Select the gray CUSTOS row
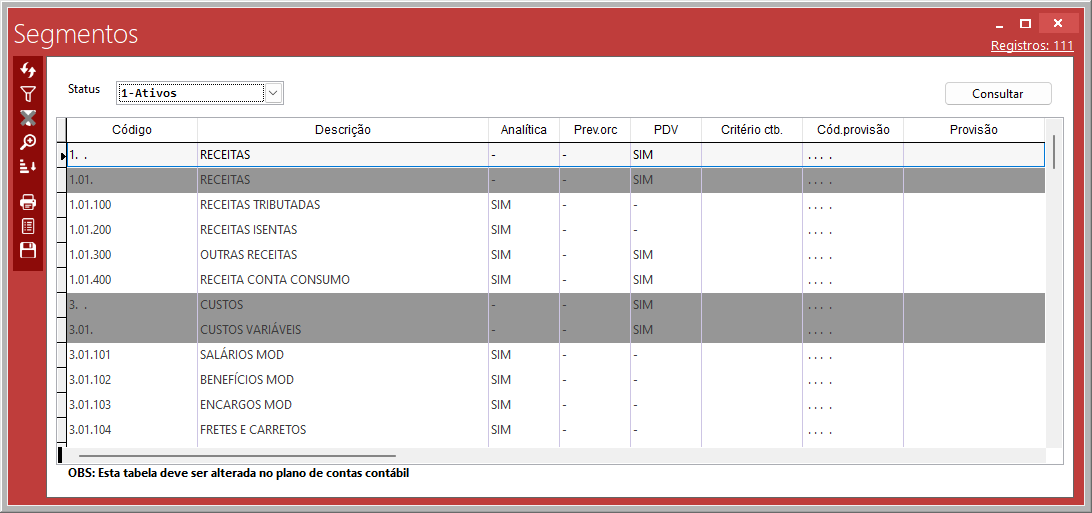 (x=556, y=305)
